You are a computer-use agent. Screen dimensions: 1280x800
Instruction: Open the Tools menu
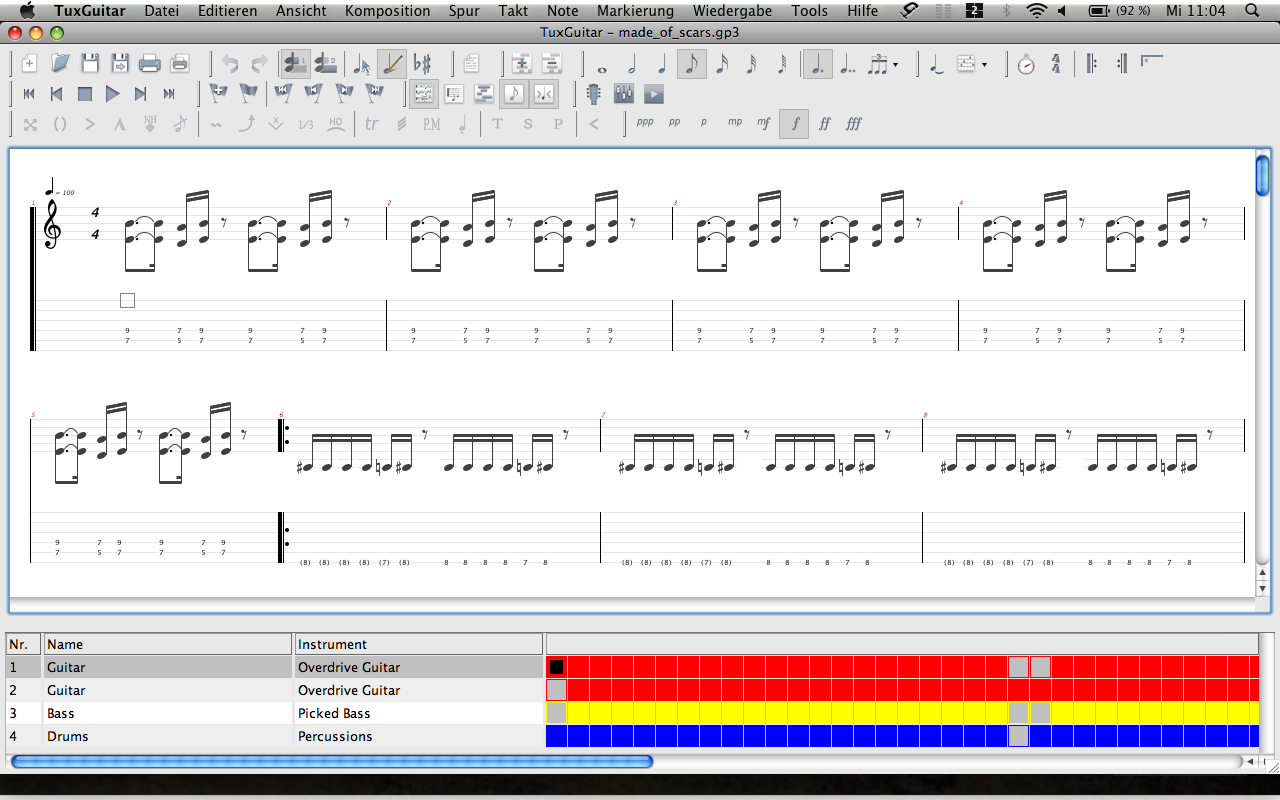[x=809, y=11]
